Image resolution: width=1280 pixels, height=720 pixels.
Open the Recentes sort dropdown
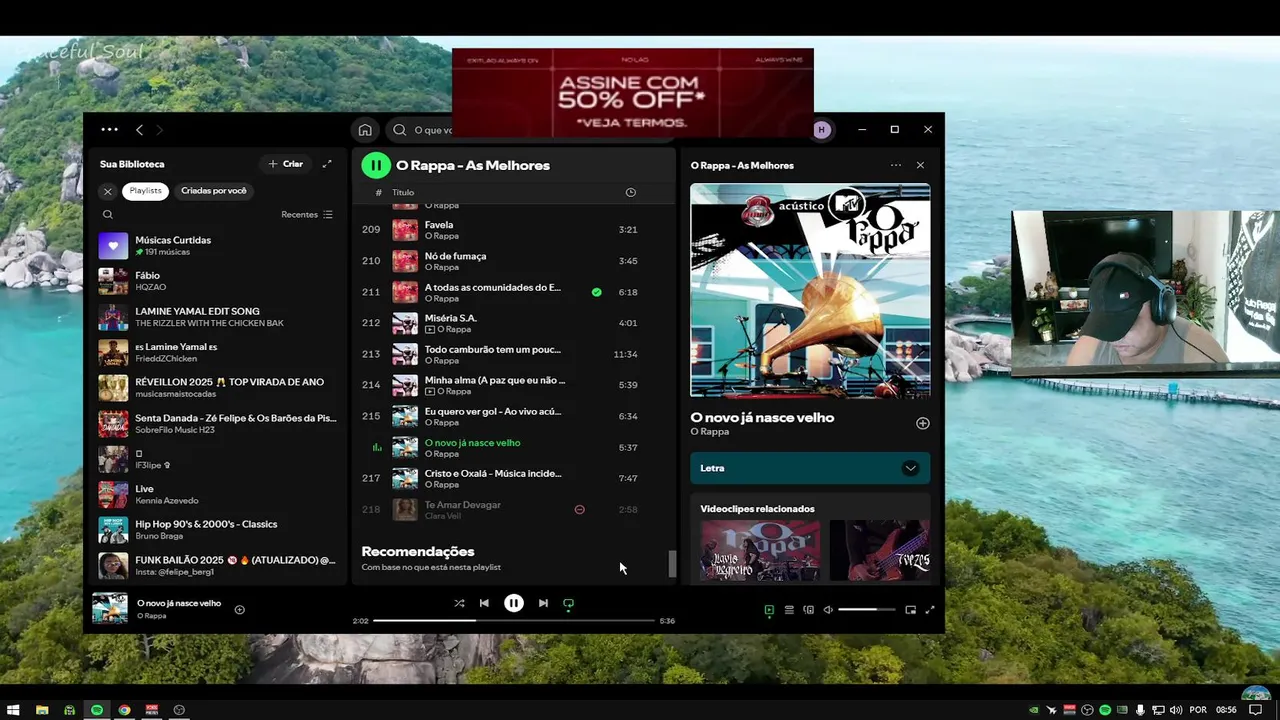coord(307,214)
